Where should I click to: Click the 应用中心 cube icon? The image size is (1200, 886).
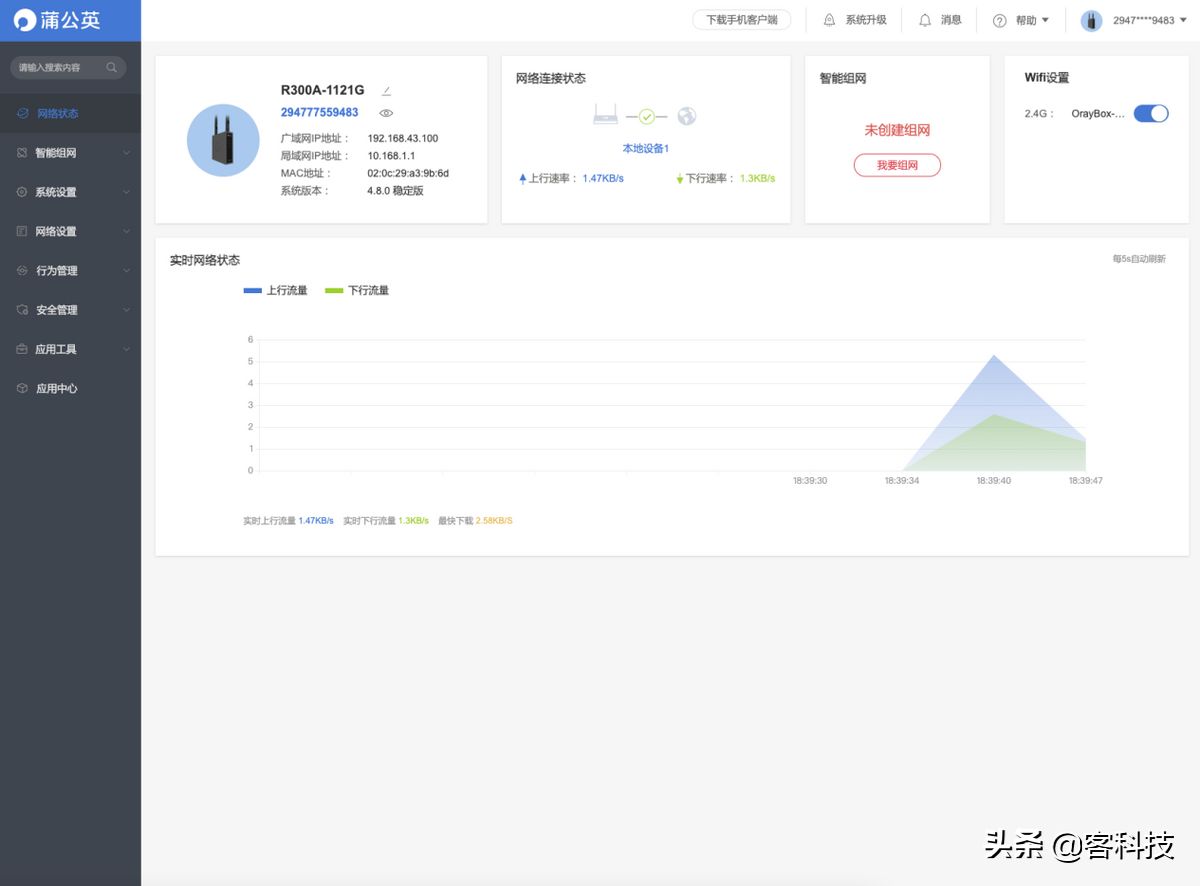[x=22, y=388]
